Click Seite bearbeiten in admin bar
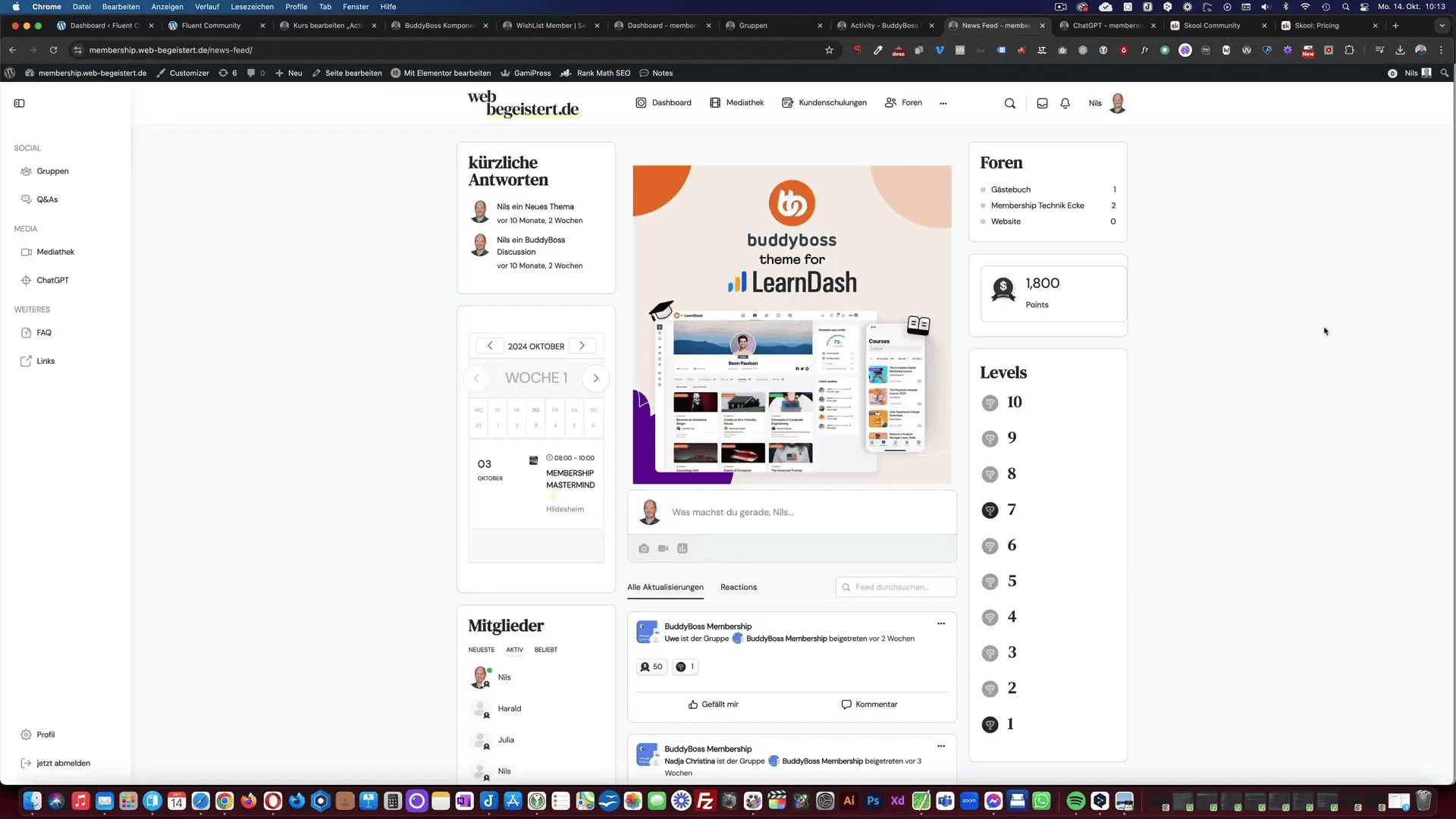The width and height of the screenshot is (1456, 819). click(x=347, y=73)
